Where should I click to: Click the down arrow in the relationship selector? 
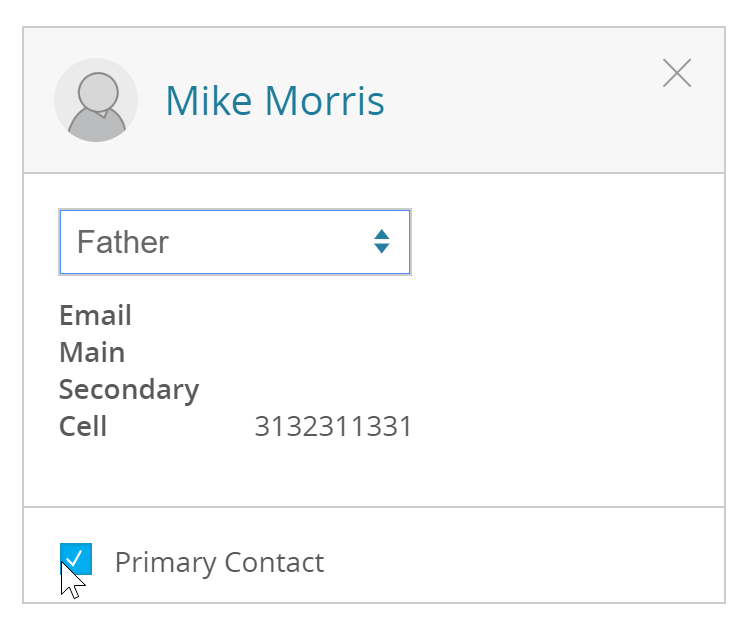tap(382, 249)
